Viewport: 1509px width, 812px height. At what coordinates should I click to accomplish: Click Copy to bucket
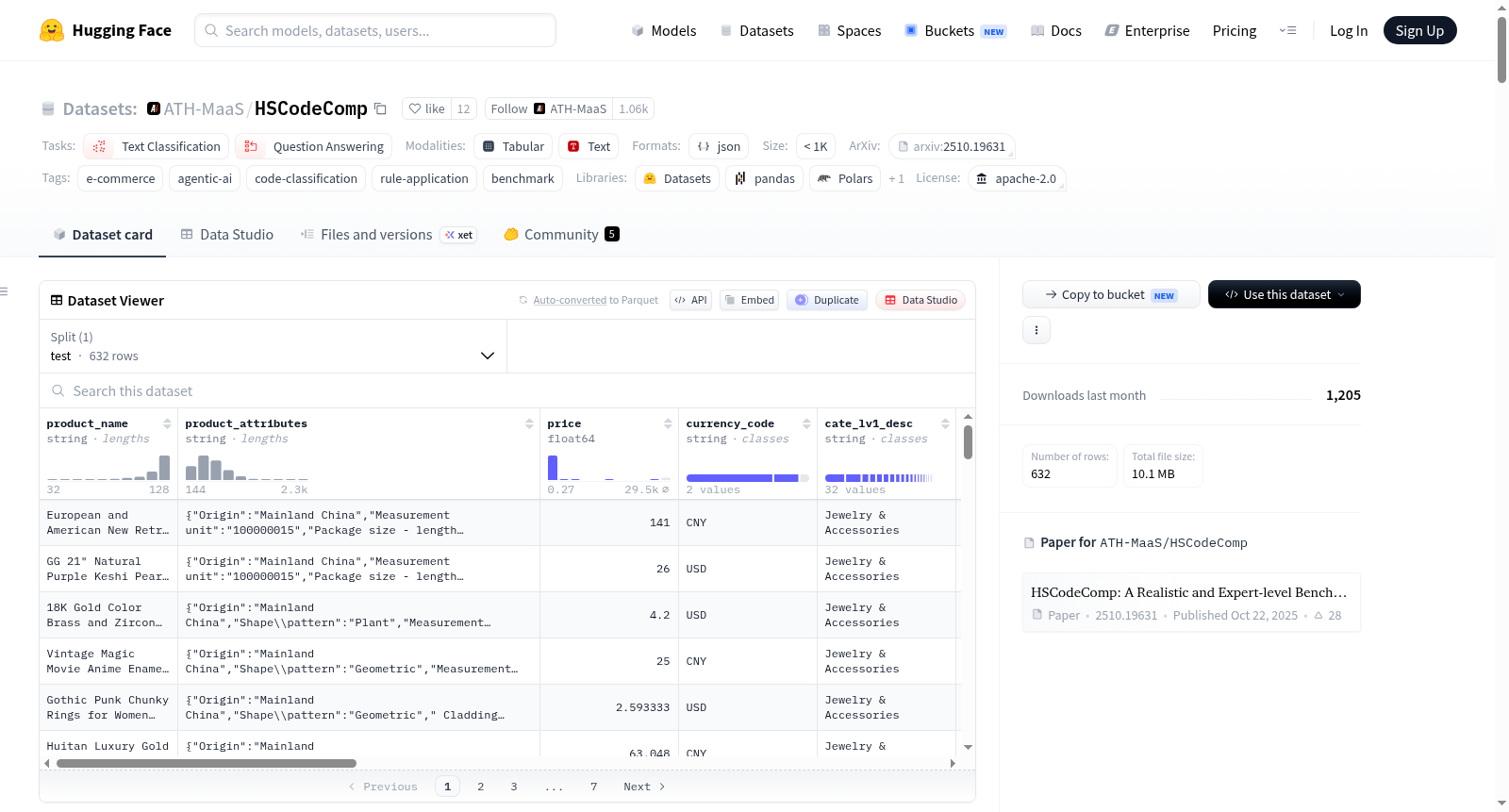(x=1111, y=294)
